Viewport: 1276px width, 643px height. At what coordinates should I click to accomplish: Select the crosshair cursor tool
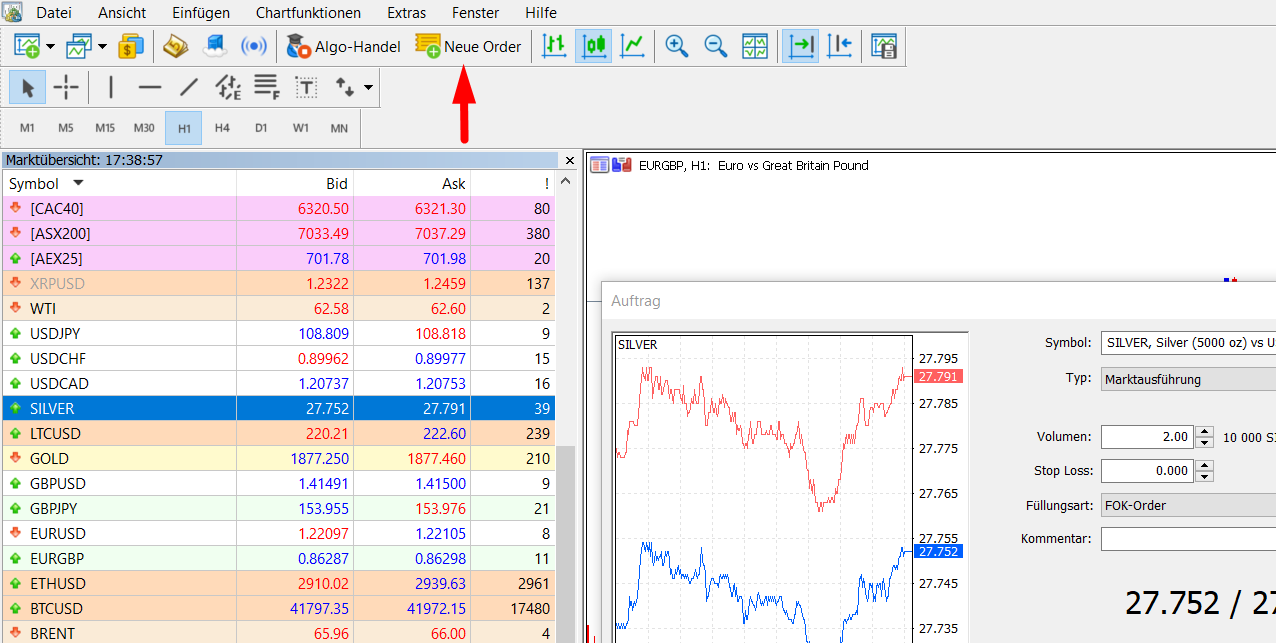coord(66,88)
